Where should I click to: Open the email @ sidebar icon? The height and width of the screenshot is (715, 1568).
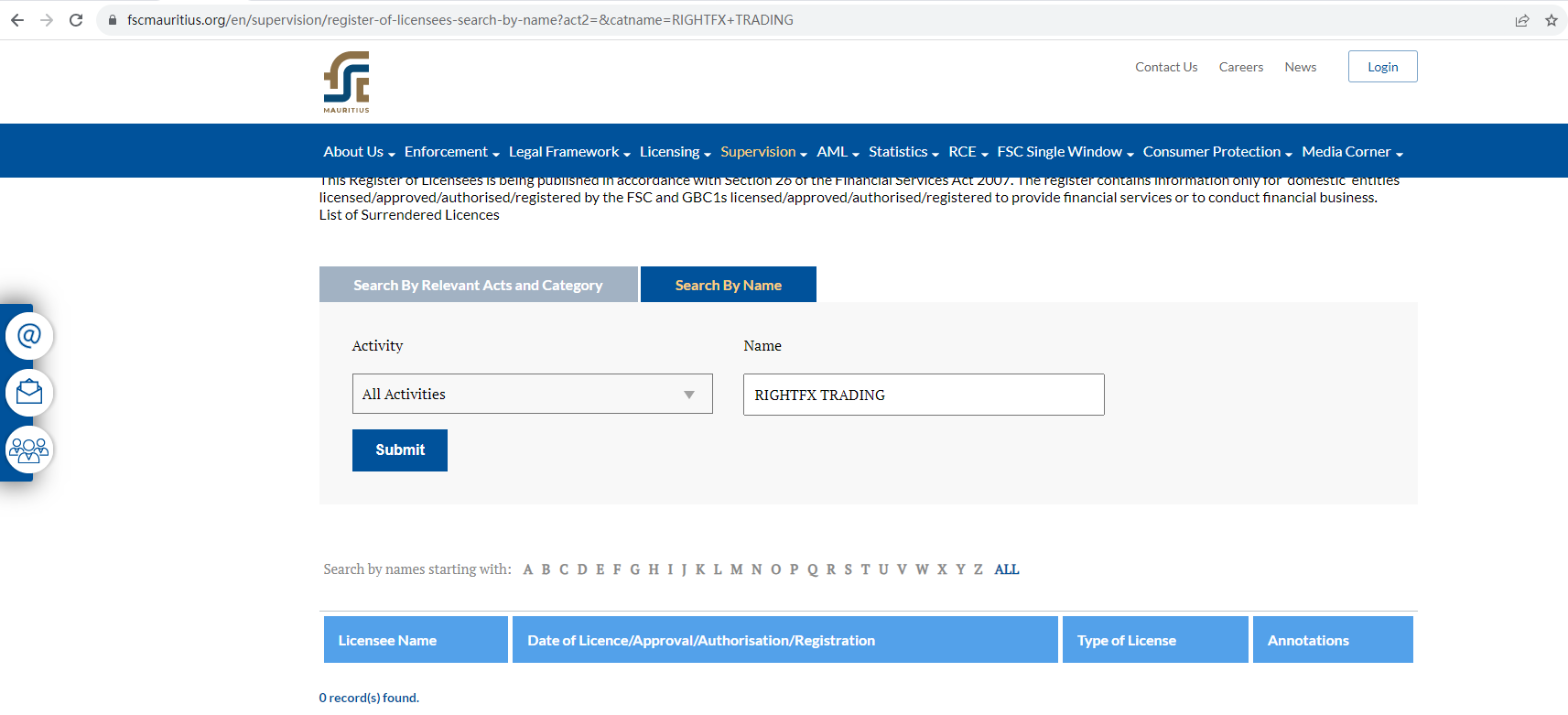coord(29,336)
